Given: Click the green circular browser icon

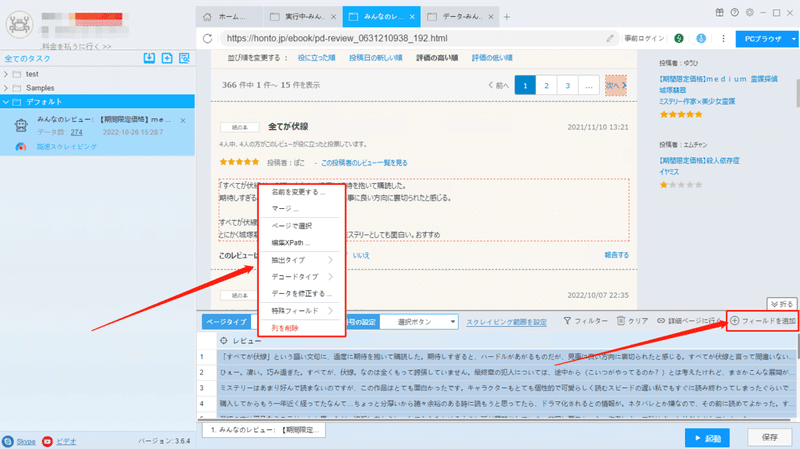Looking at the screenshot, I should click(x=679, y=38).
